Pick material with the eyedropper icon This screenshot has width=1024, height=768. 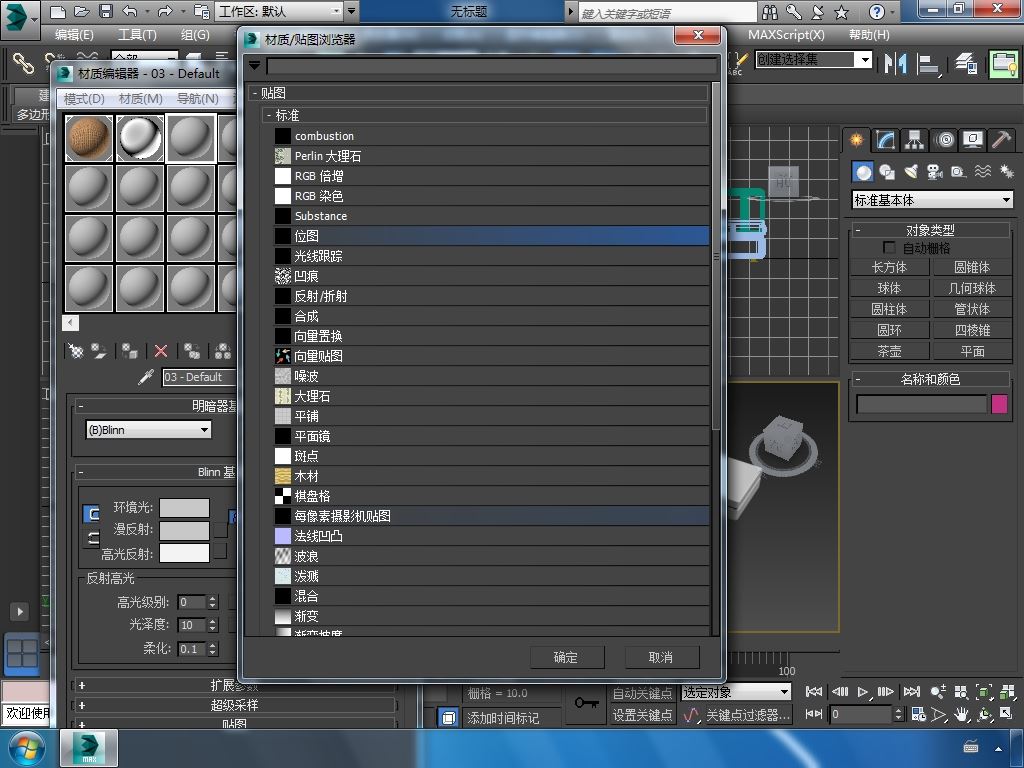pyautogui.click(x=146, y=377)
